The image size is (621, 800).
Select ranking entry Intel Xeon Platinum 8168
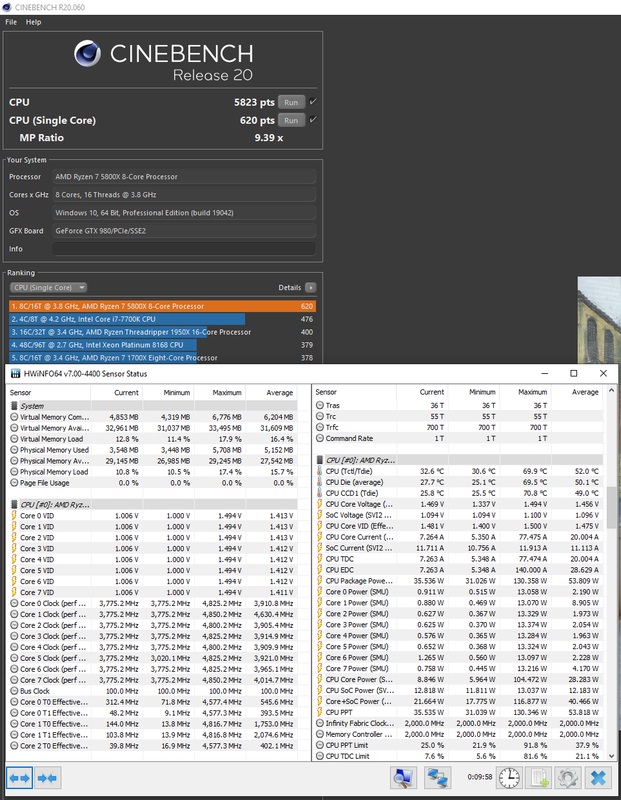162,345
